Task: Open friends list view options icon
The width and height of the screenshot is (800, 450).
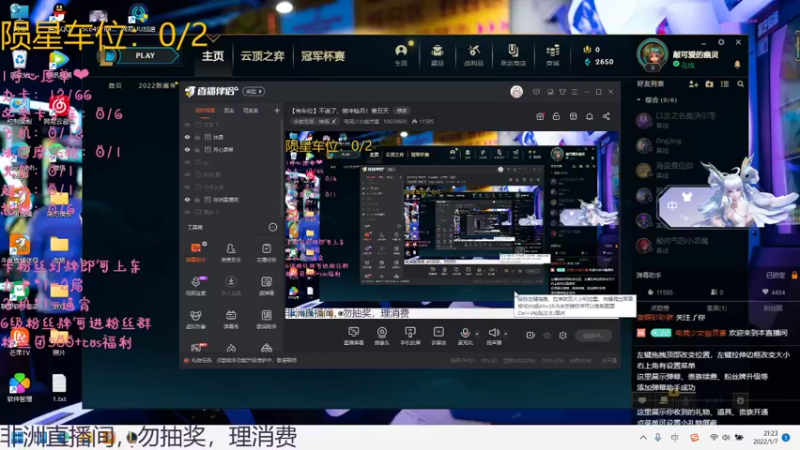Action: tap(724, 84)
